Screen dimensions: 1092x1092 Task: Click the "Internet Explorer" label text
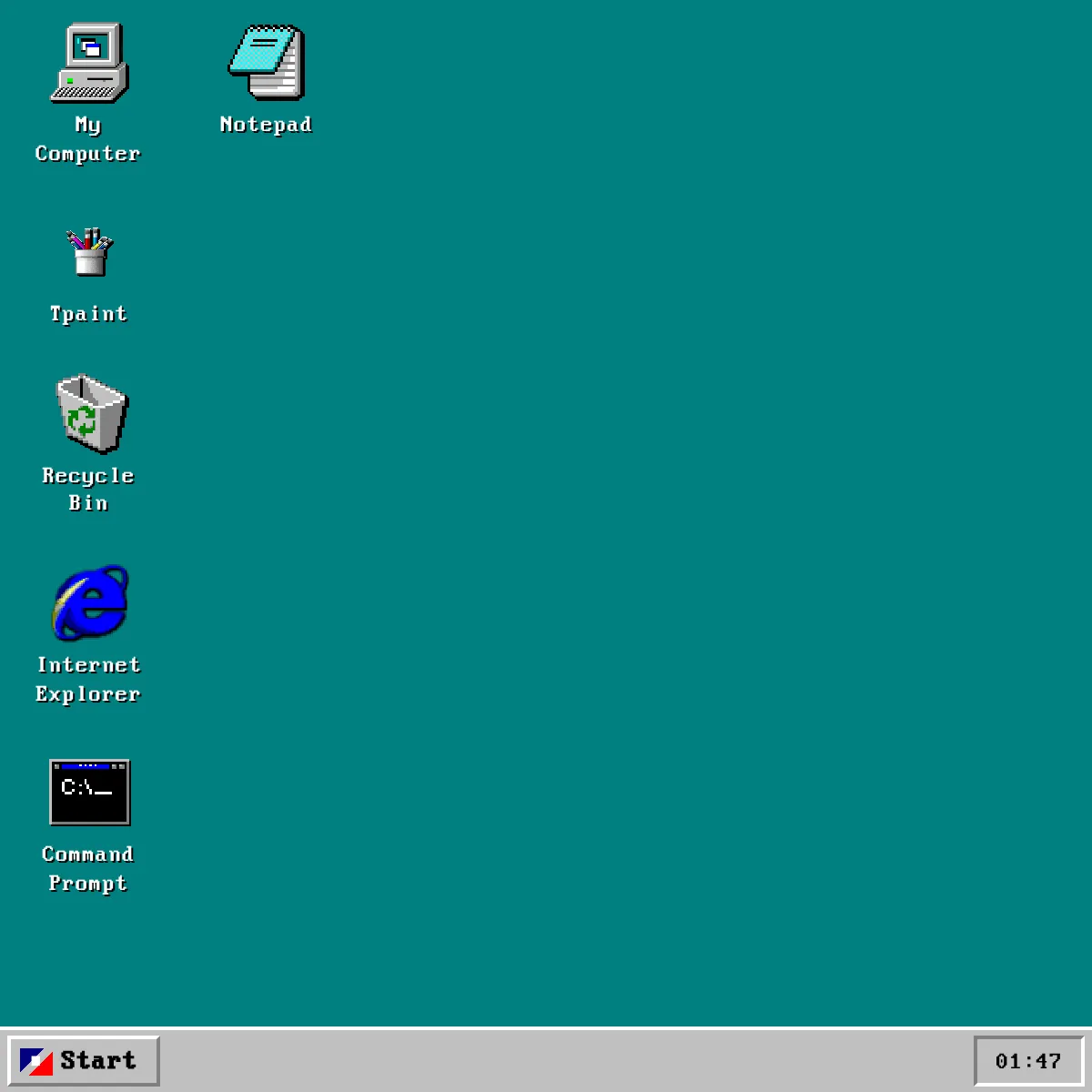click(x=88, y=680)
